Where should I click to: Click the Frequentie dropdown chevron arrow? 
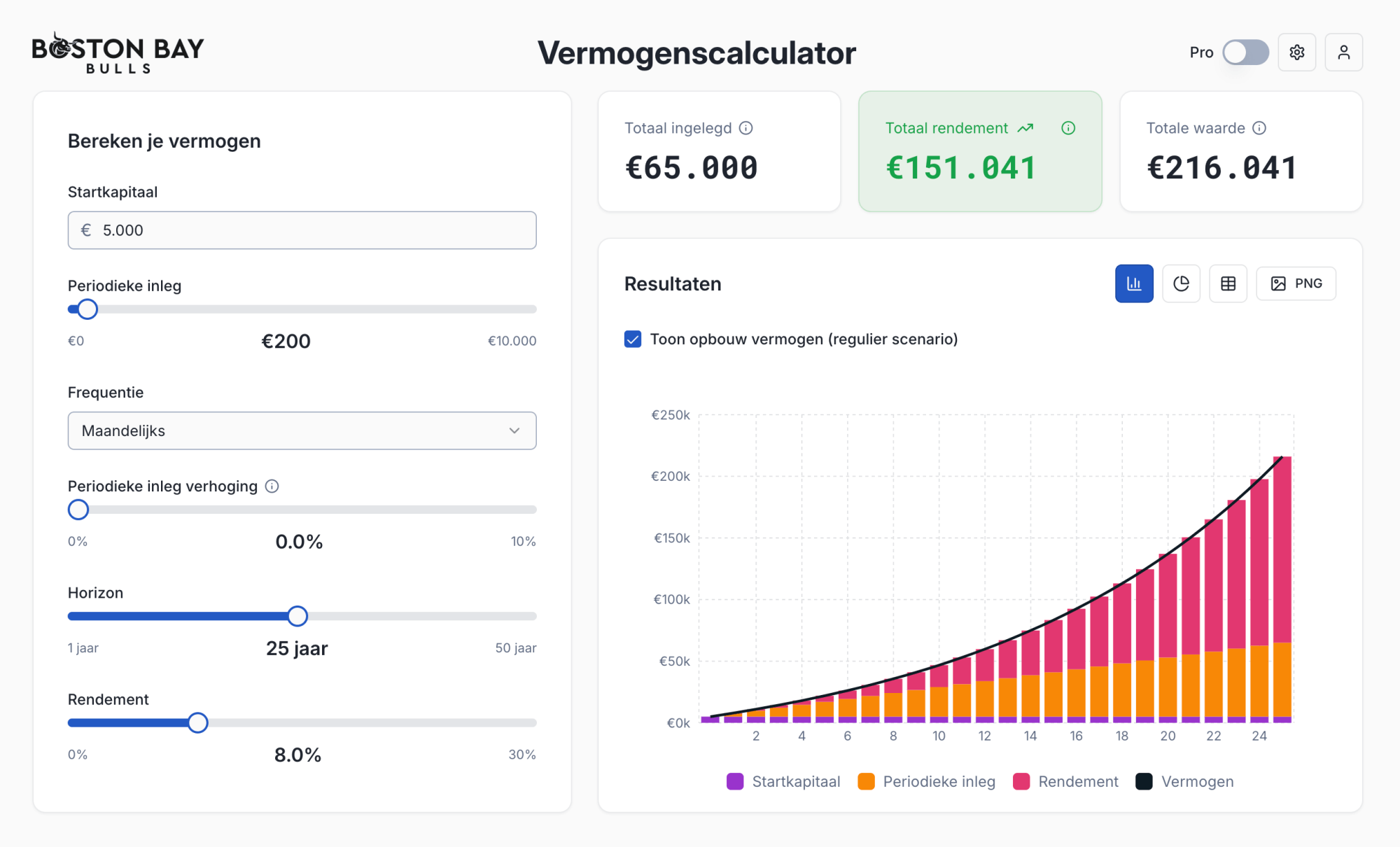(x=514, y=430)
